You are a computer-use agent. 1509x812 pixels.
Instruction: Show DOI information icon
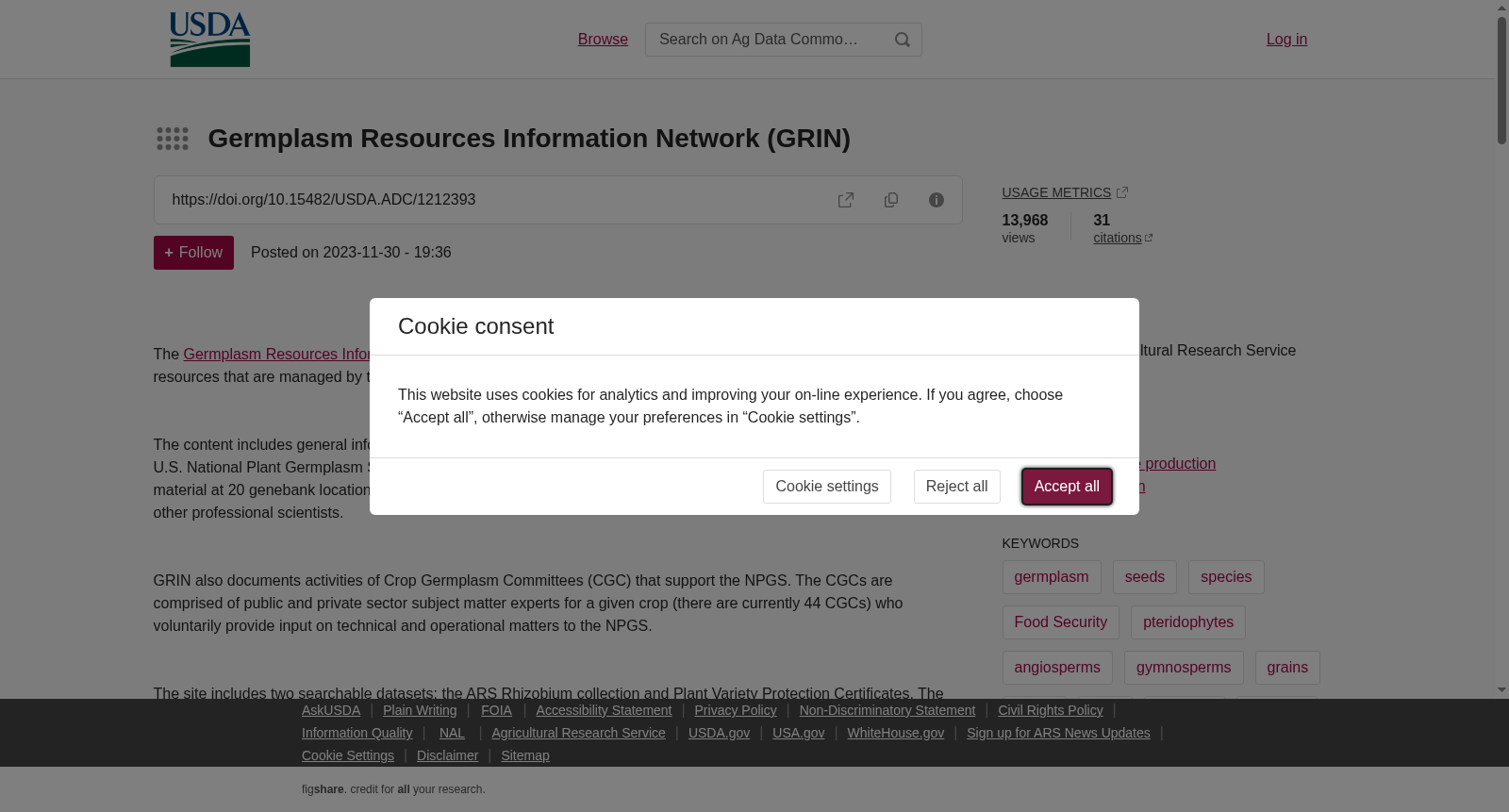937,200
